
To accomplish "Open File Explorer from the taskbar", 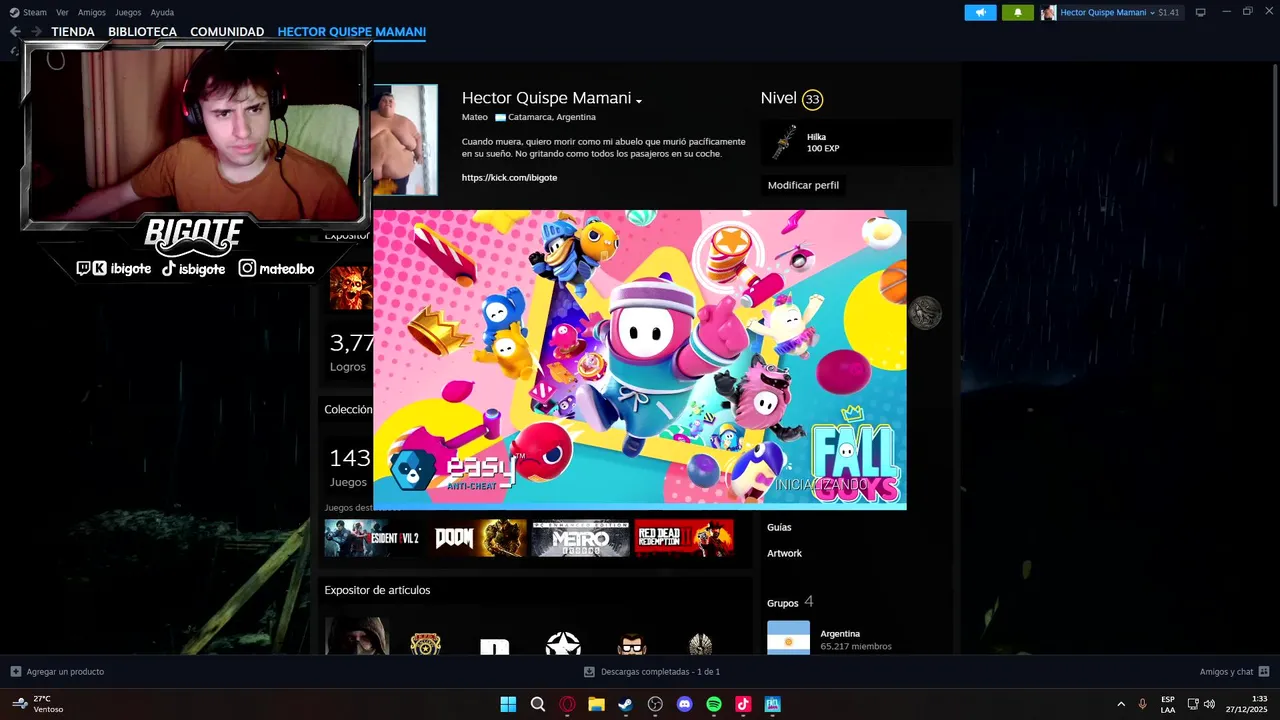I will pos(596,704).
